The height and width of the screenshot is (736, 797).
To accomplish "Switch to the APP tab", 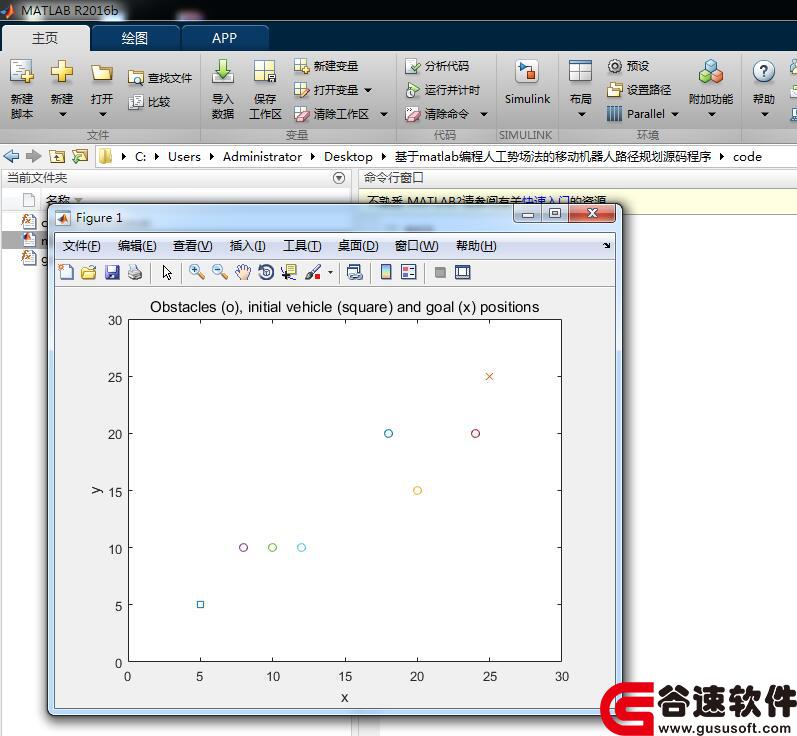I will point(225,38).
